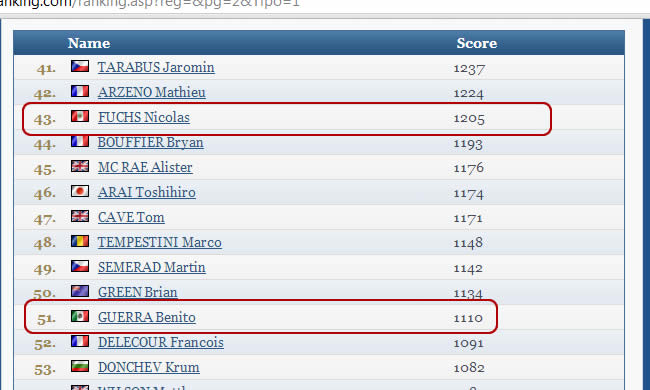Screen dimensions: 650x390
Task: Click rank number 50.
Action: click(45, 293)
